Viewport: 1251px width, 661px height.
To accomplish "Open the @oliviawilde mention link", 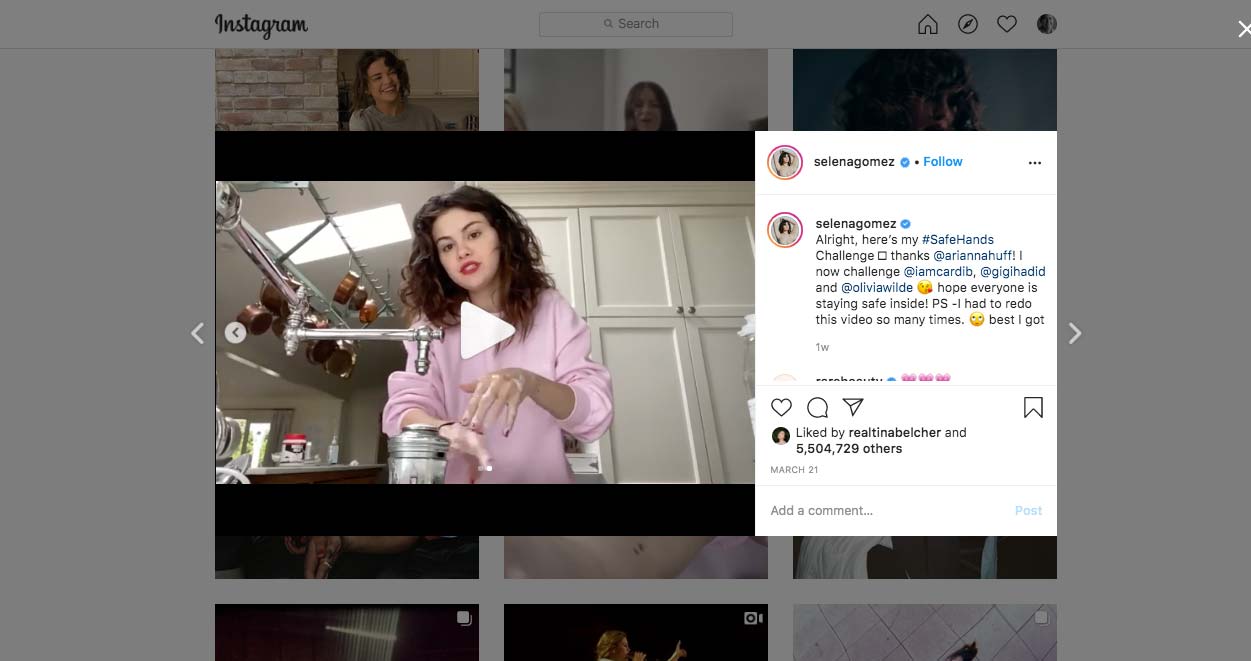I will point(877,288).
